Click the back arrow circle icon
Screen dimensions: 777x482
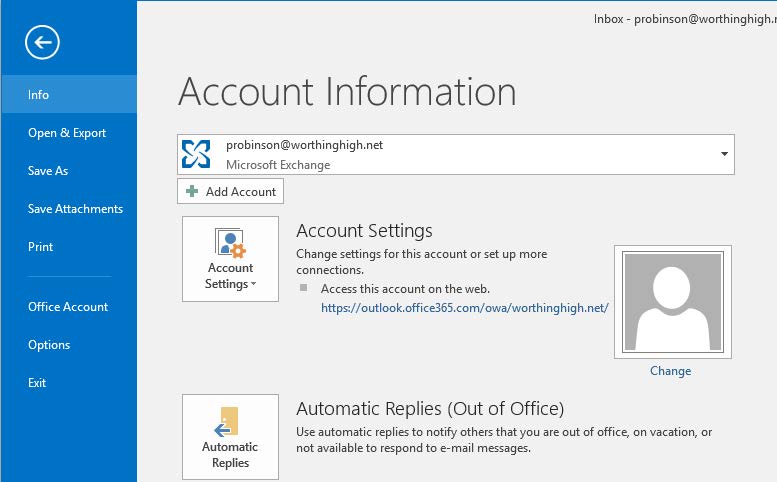[42, 42]
